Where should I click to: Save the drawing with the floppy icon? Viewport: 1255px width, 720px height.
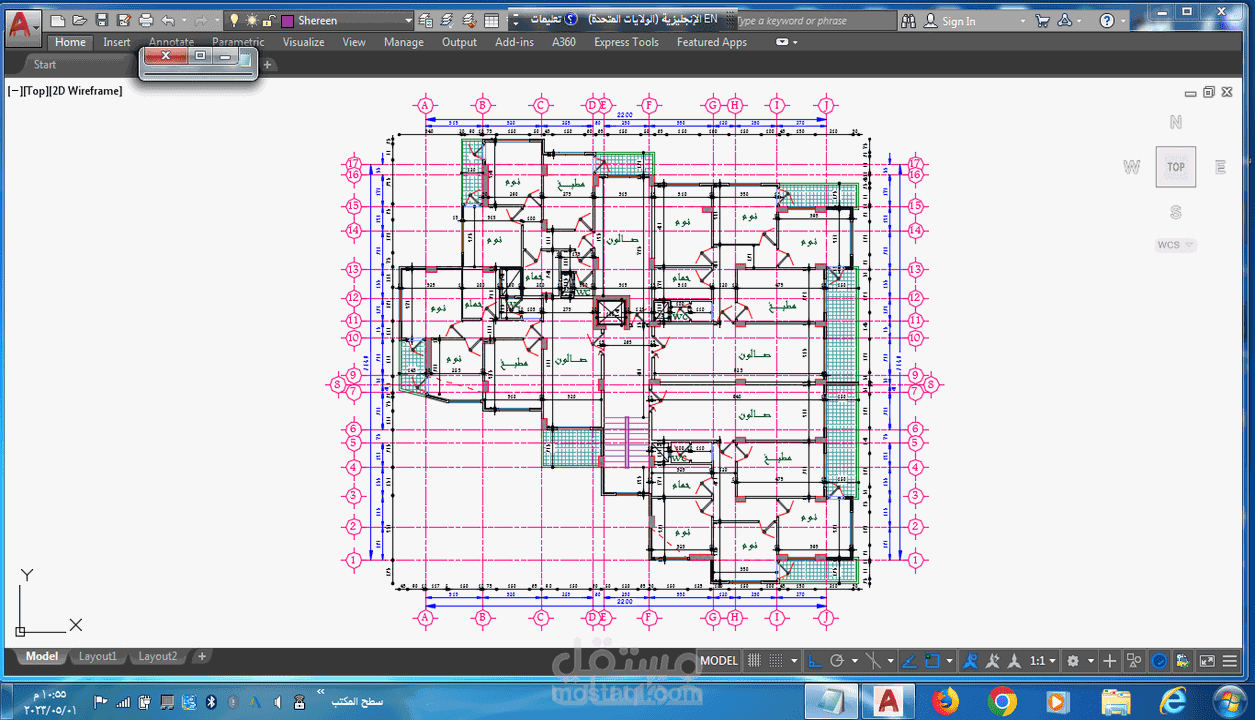[101, 20]
